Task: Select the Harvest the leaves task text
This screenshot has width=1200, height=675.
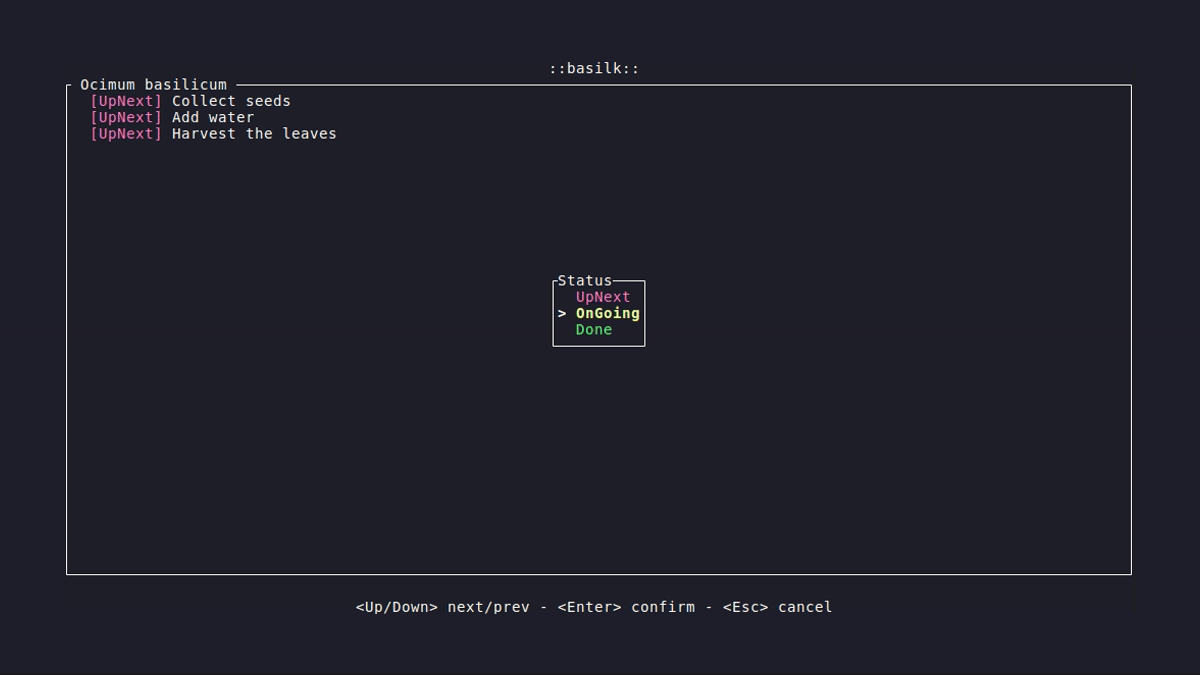Action: tap(254, 134)
